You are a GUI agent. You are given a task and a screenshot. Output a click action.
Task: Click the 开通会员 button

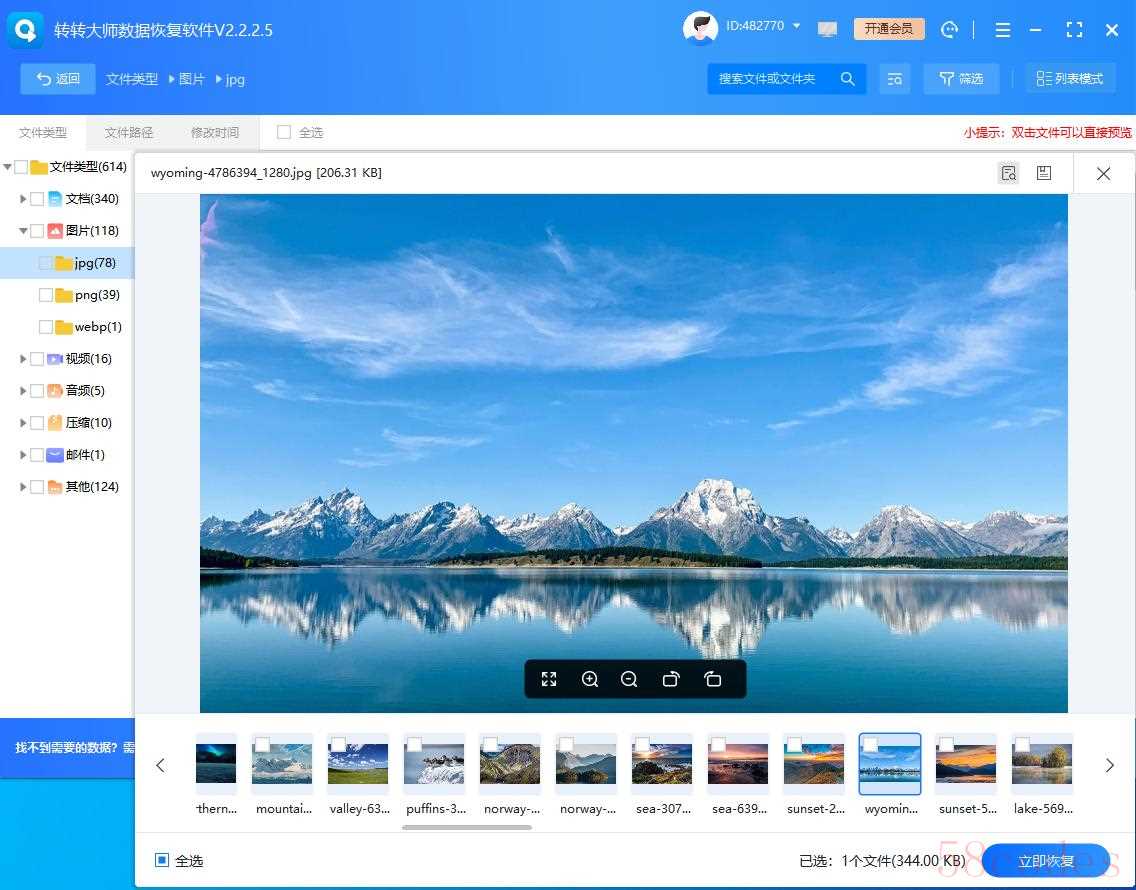[x=889, y=29]
